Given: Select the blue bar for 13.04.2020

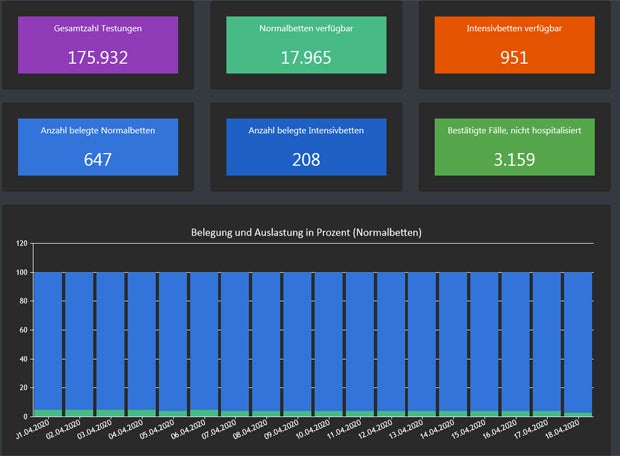Looking at the screenshot, I should pyautogui.click(x=422, y=340).
